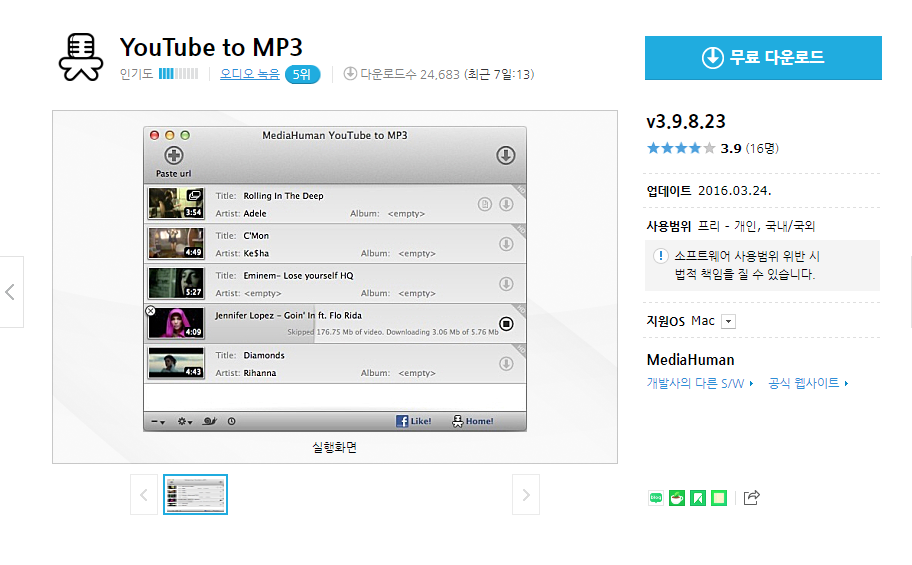Screen dimensions: 912x565
Task: Open the 지원OS Mac dropdown arrow
Action: coord(728,321)
